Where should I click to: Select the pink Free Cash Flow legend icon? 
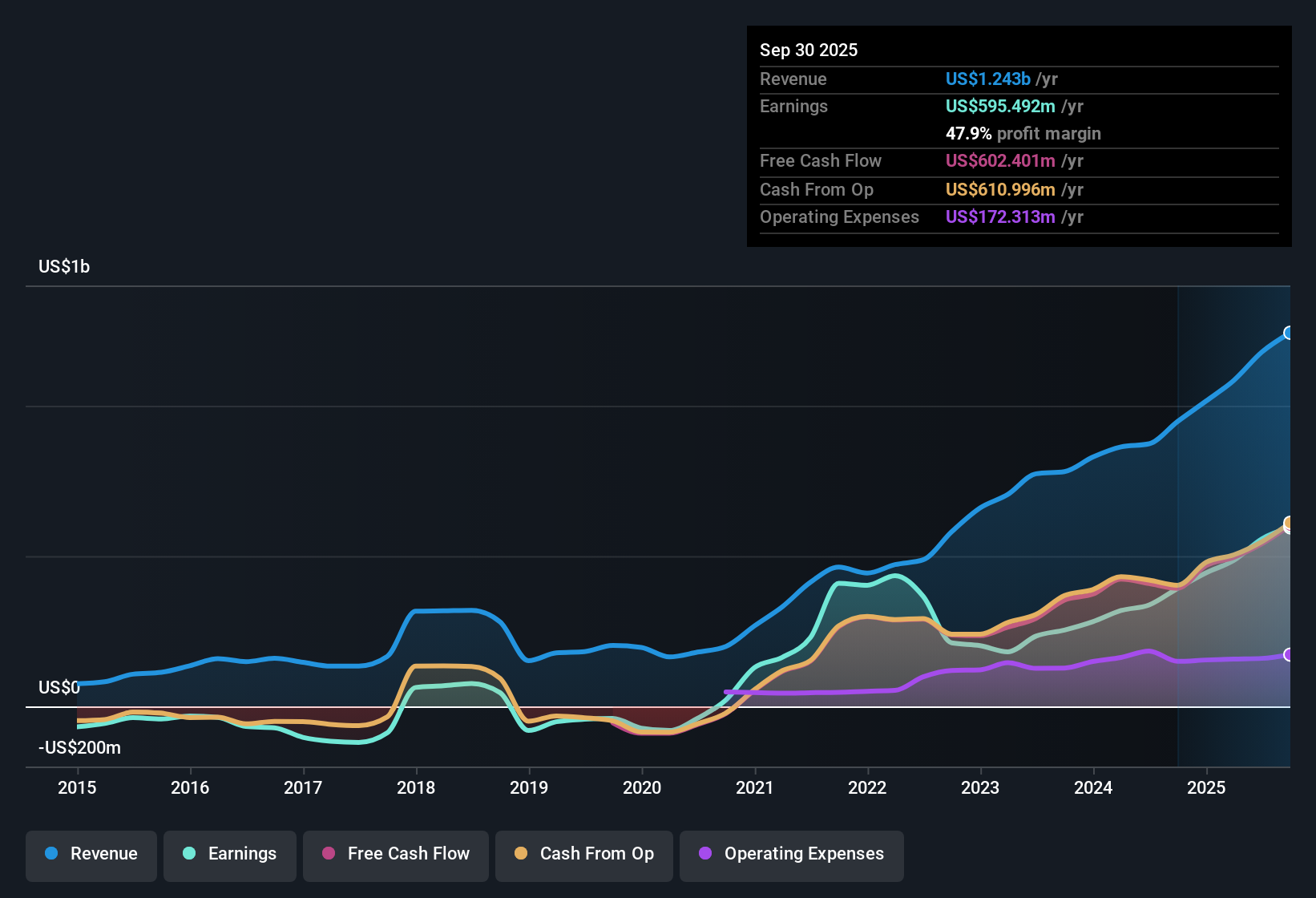328,854
